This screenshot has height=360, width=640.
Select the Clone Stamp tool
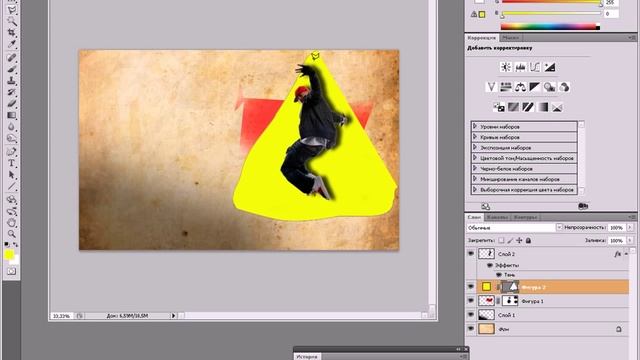12,80
